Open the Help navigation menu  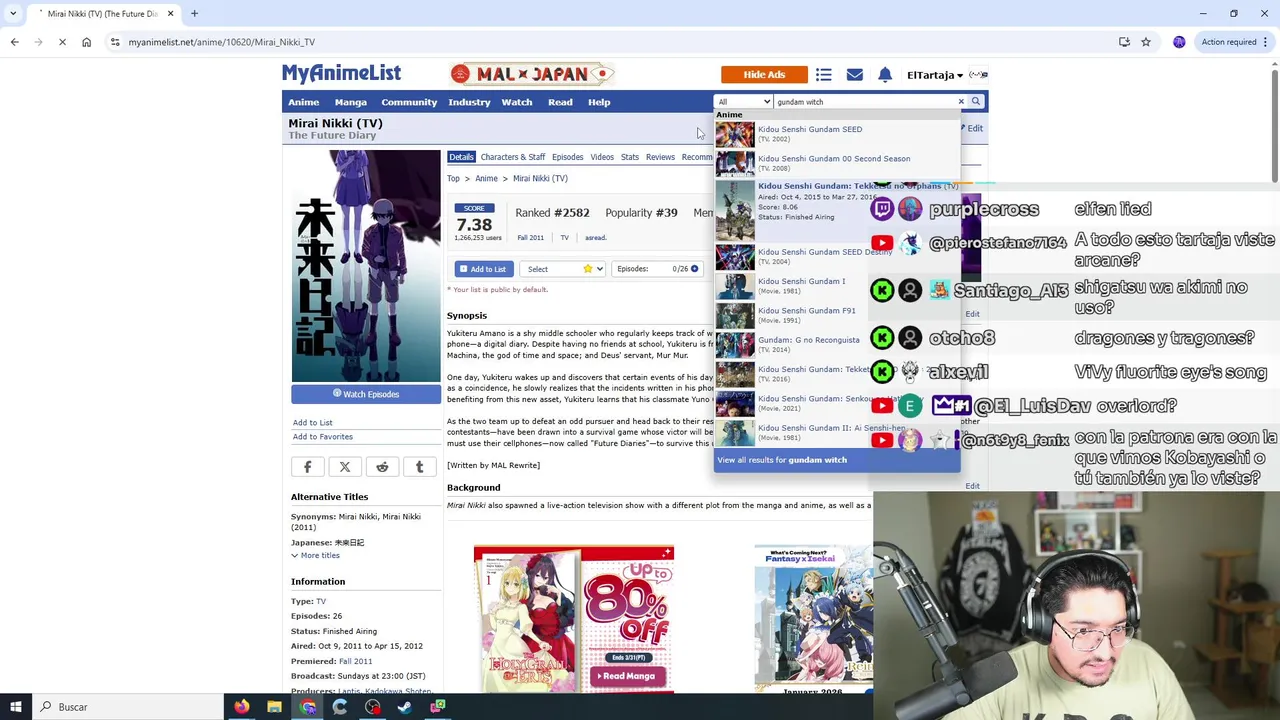pyautogui.click(x=599, y=102)
